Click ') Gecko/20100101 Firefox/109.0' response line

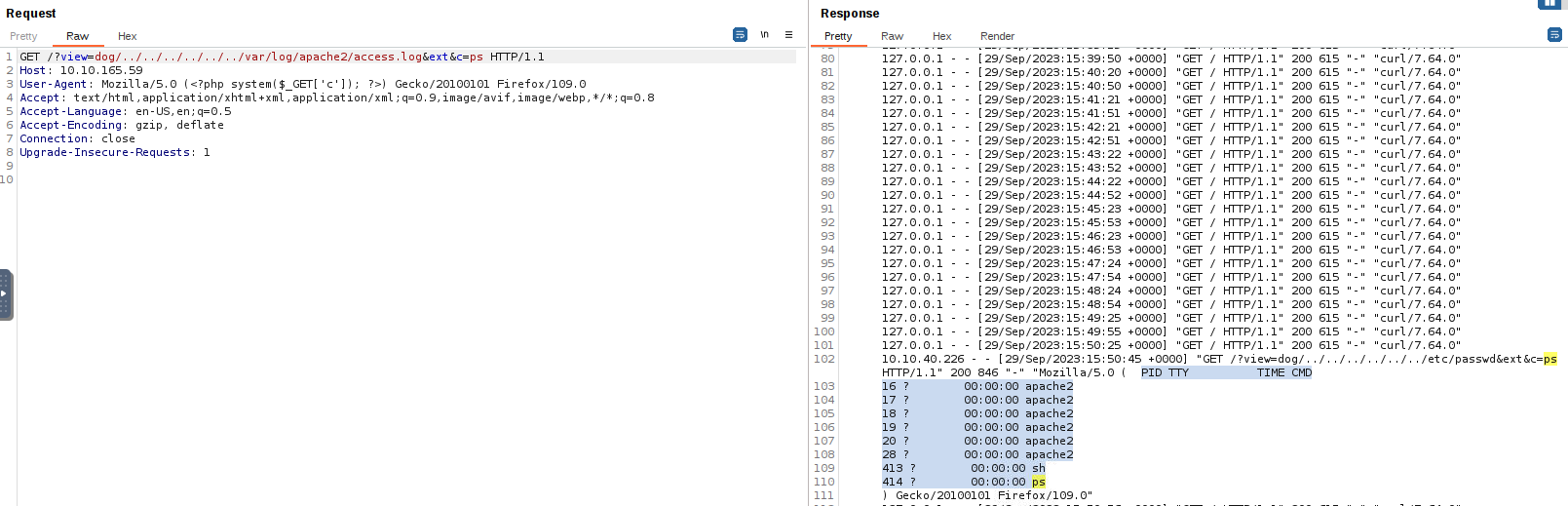click(x=987, y=495)
